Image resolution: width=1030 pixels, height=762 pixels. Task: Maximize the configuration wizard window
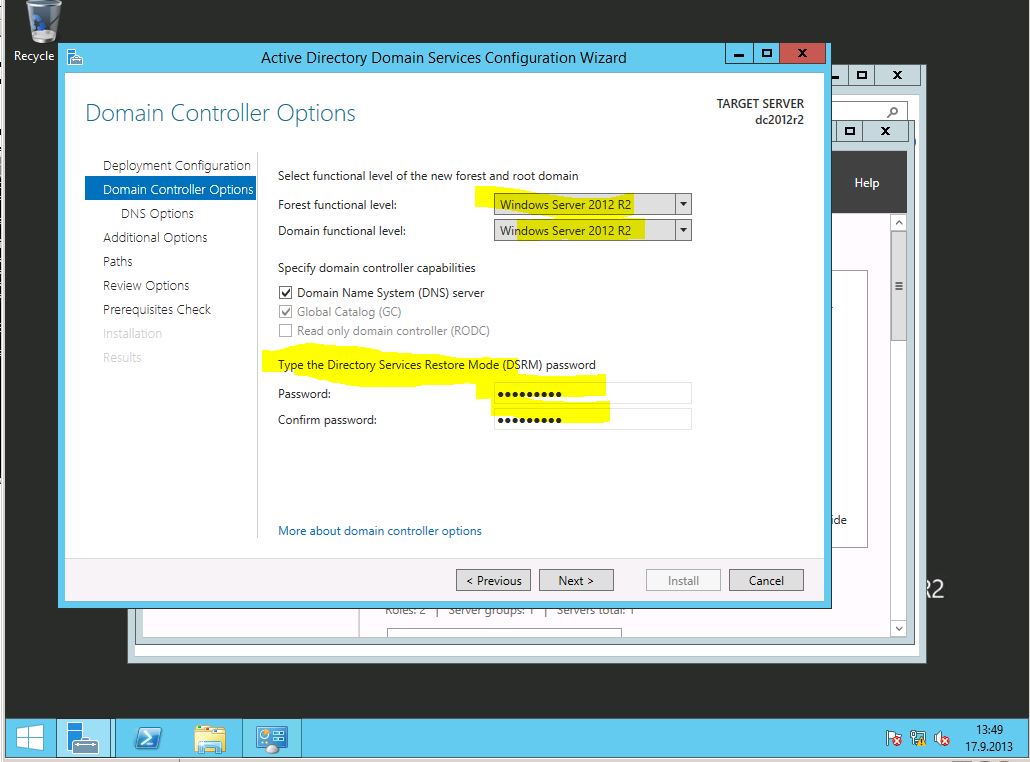[766, 54]
